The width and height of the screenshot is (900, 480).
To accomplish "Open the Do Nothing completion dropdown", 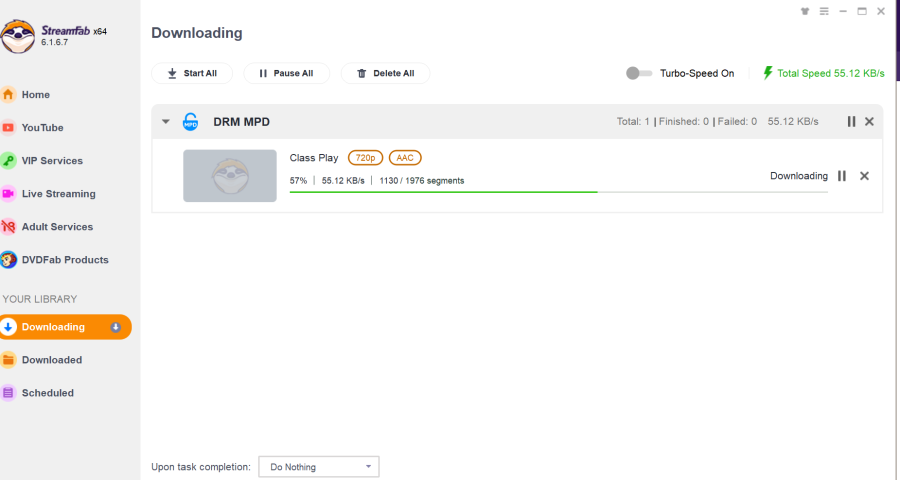I will point(319,467).
